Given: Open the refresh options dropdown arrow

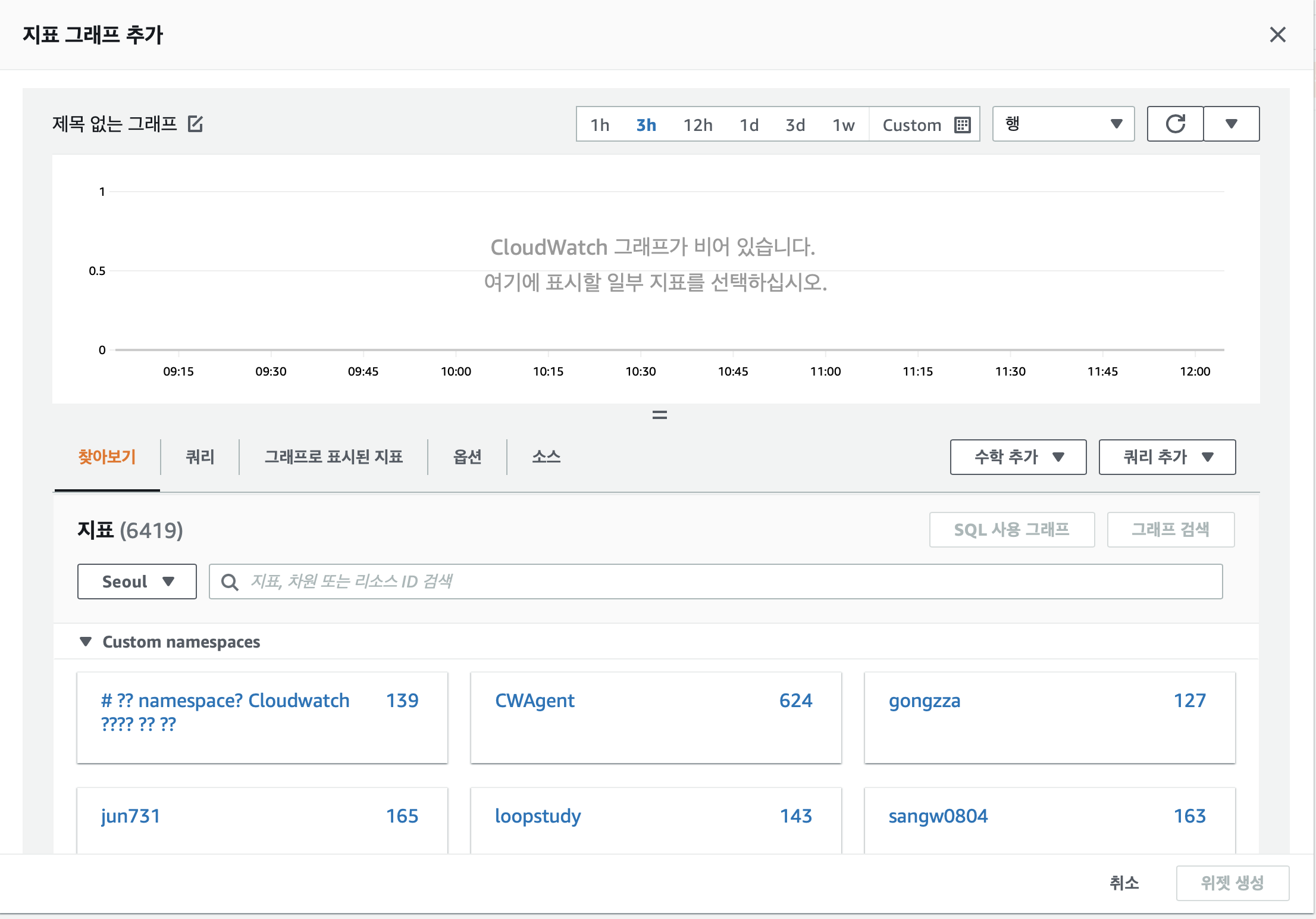Looking at the screenshot, I should 1231,124.
